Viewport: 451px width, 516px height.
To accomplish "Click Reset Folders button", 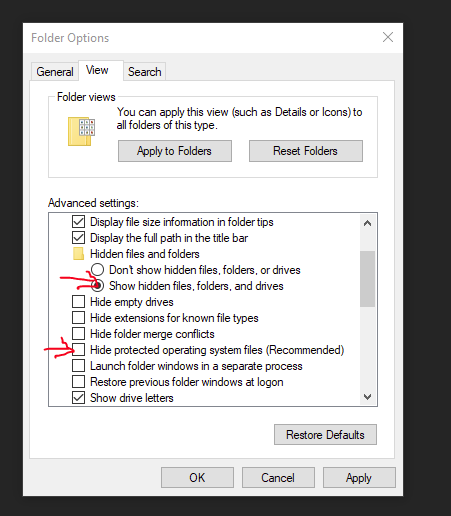I will click(x=306, y=151).
